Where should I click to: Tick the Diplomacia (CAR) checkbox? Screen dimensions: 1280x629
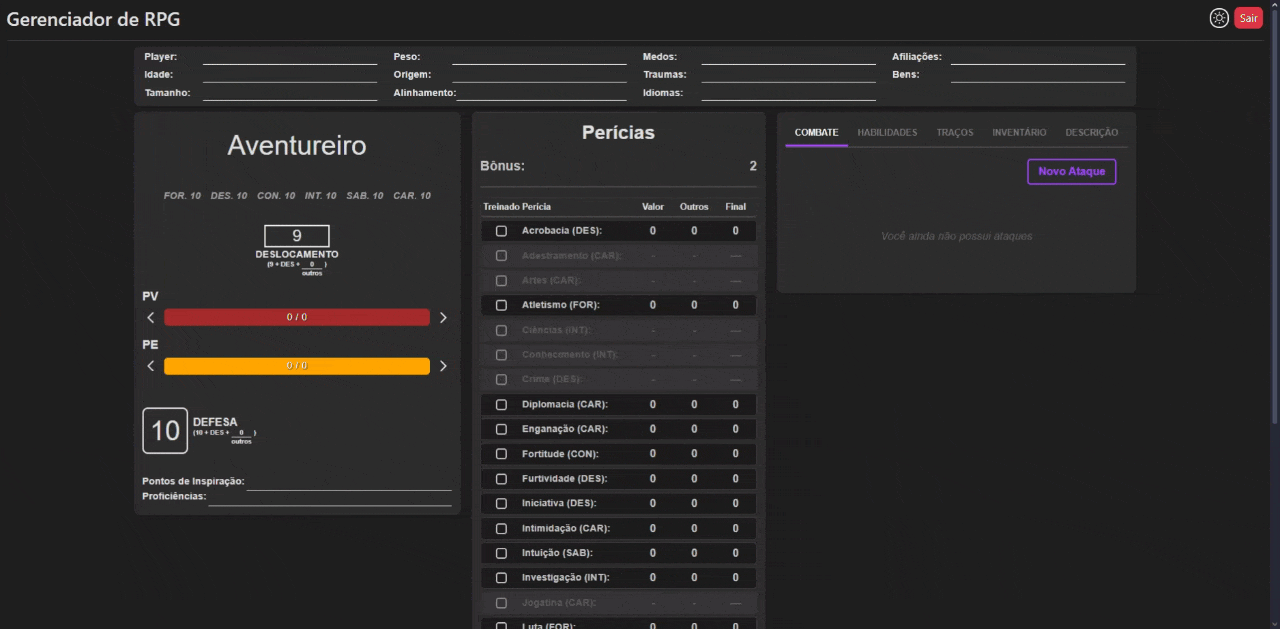pyautogui.click(x=501, y=404)
